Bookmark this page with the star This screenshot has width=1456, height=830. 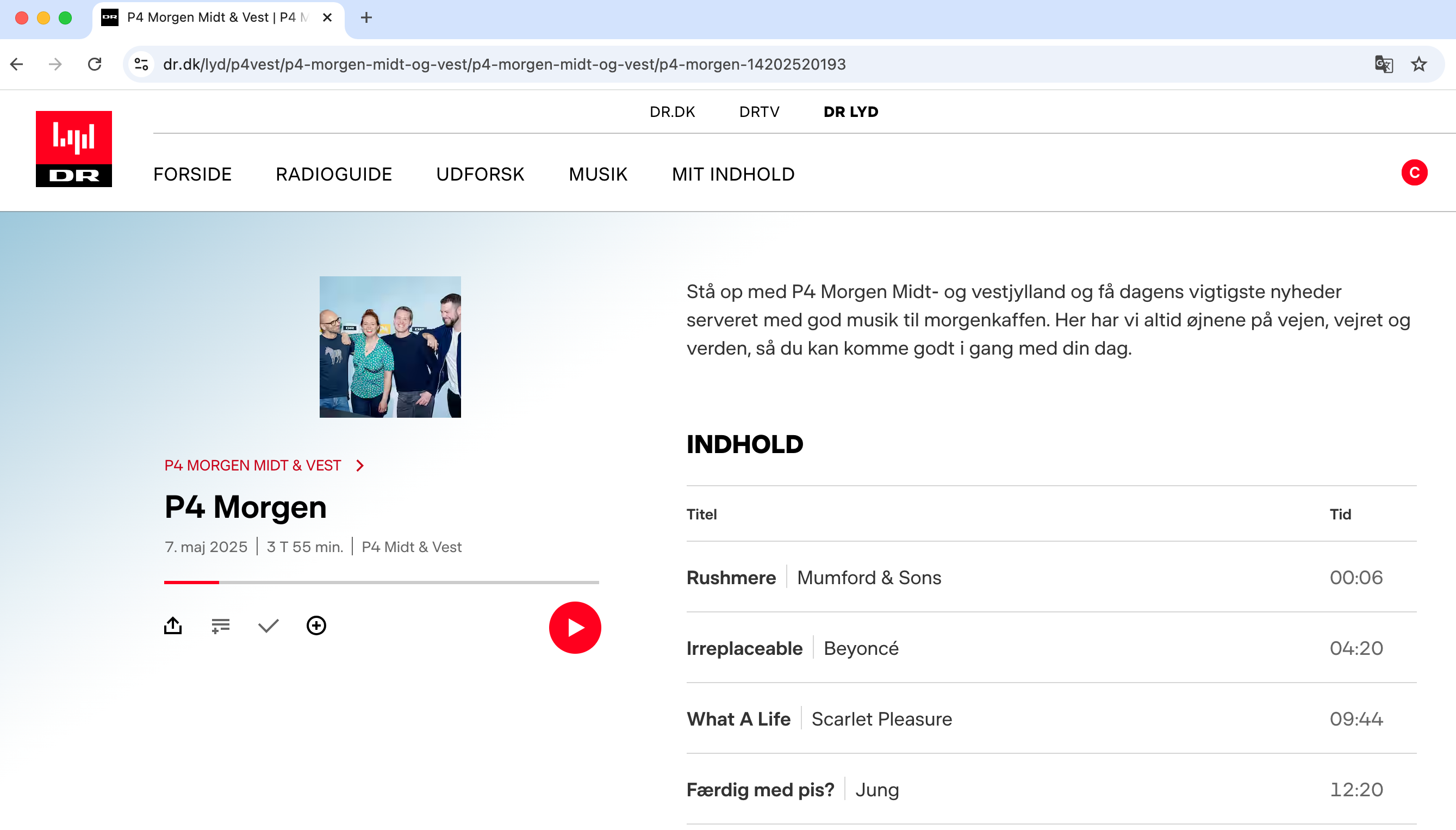pos(1418,64)
